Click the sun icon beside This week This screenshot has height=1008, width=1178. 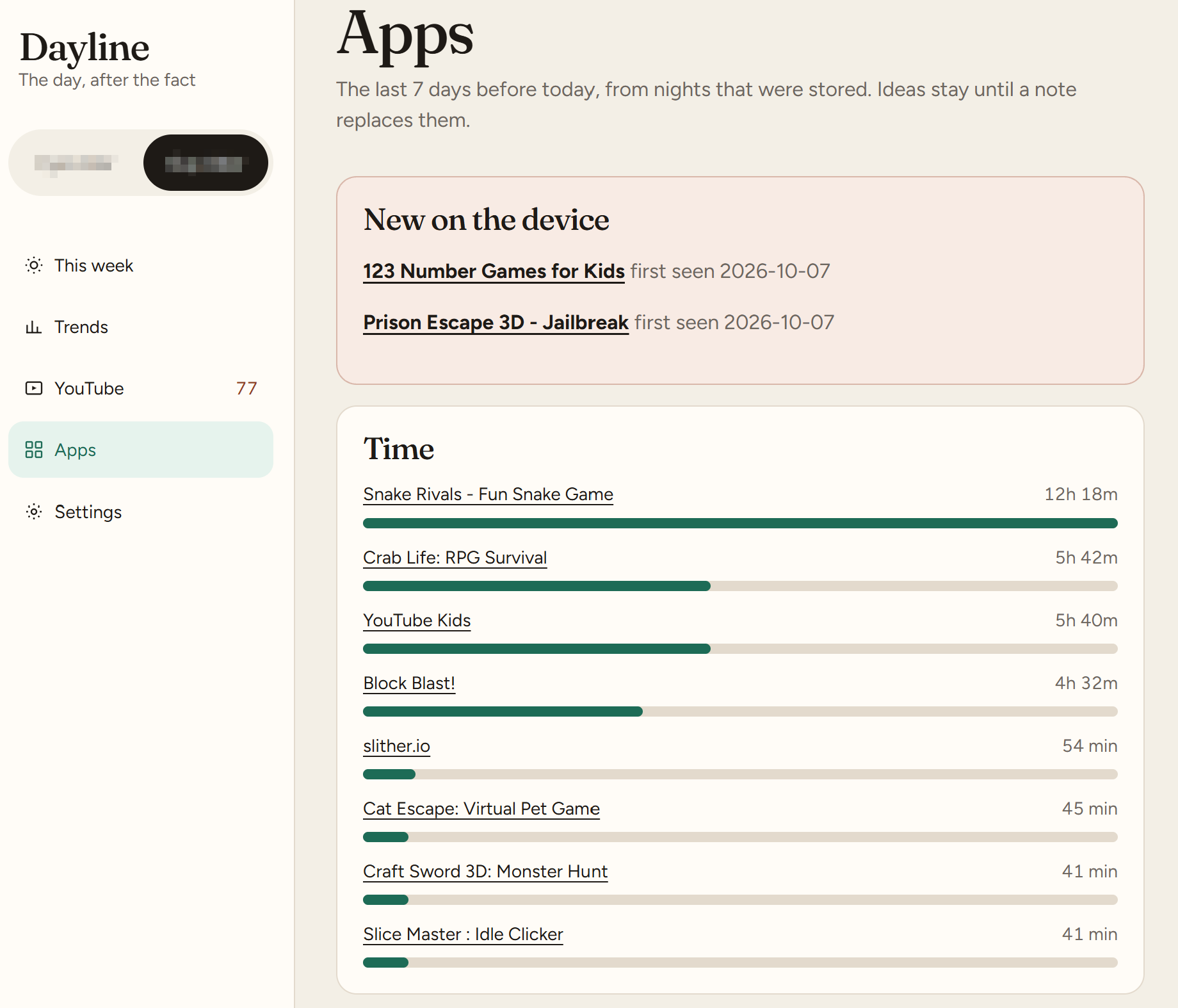[34, 265]
